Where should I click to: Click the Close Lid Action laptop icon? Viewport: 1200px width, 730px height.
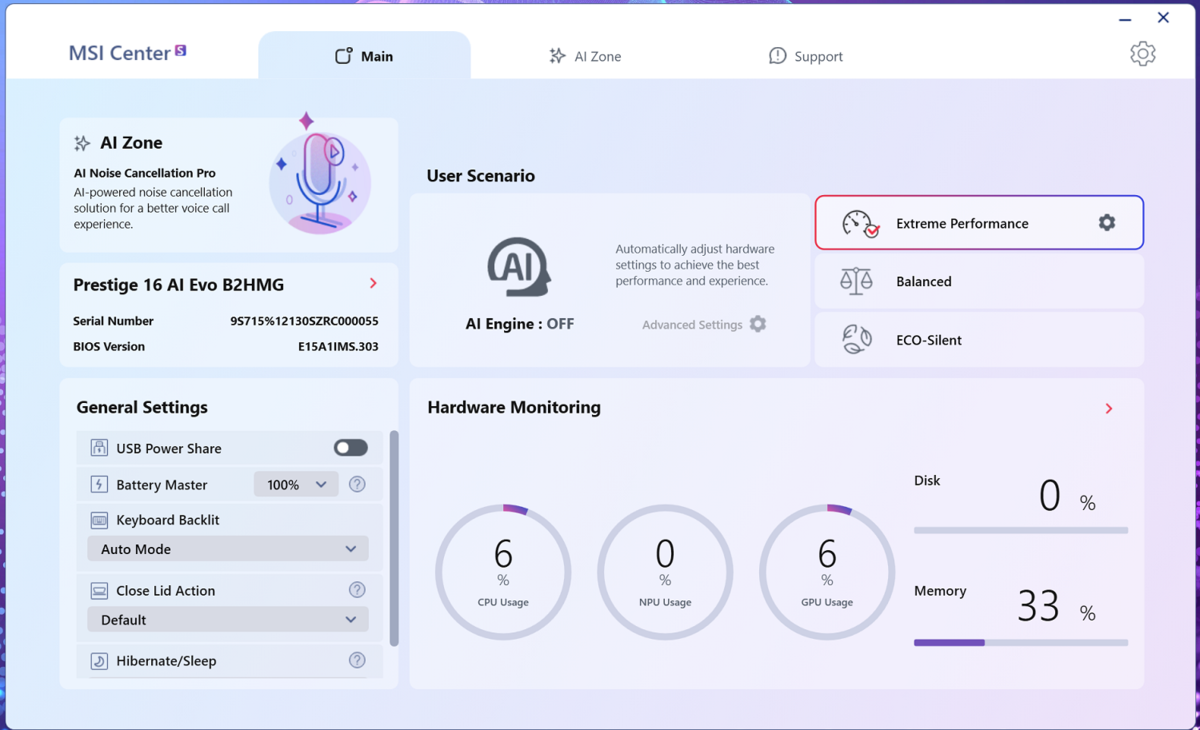tap(99, 591)
